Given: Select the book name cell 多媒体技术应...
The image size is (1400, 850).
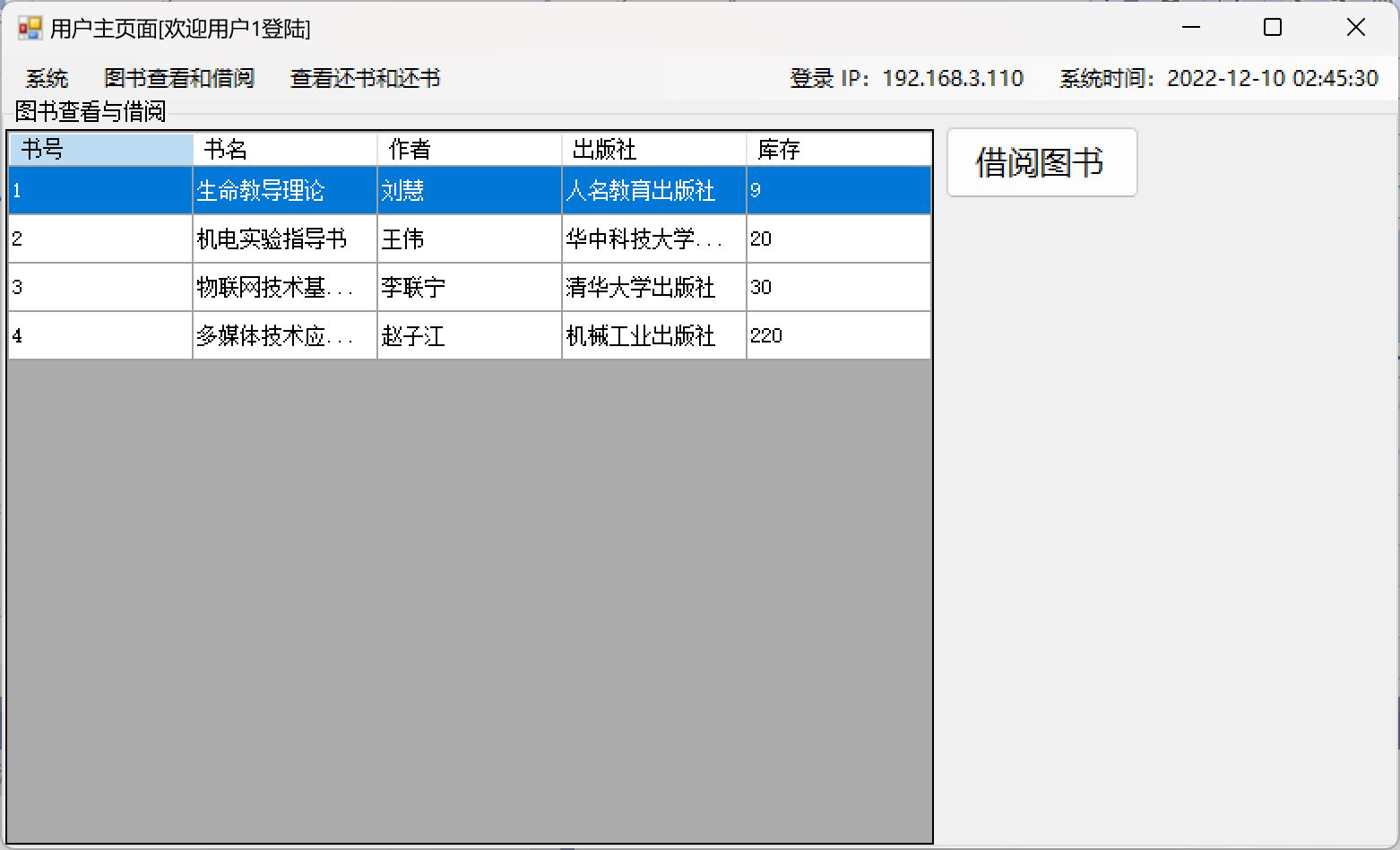Looking at the screenshot, I should click(285, 335).
